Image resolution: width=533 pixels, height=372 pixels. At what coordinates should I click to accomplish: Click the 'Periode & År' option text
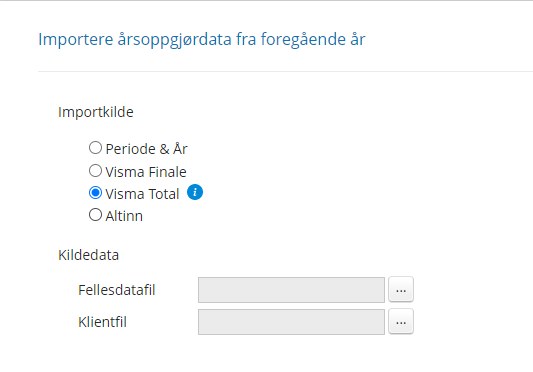click(x=146, y=149)
